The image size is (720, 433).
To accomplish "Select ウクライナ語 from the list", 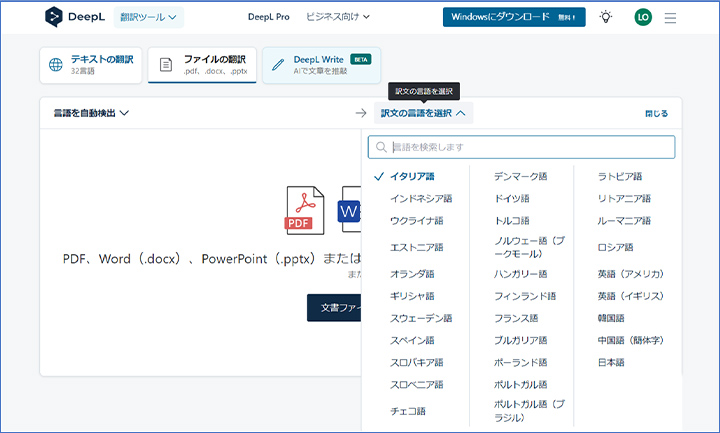I will [x=416, y=220].
